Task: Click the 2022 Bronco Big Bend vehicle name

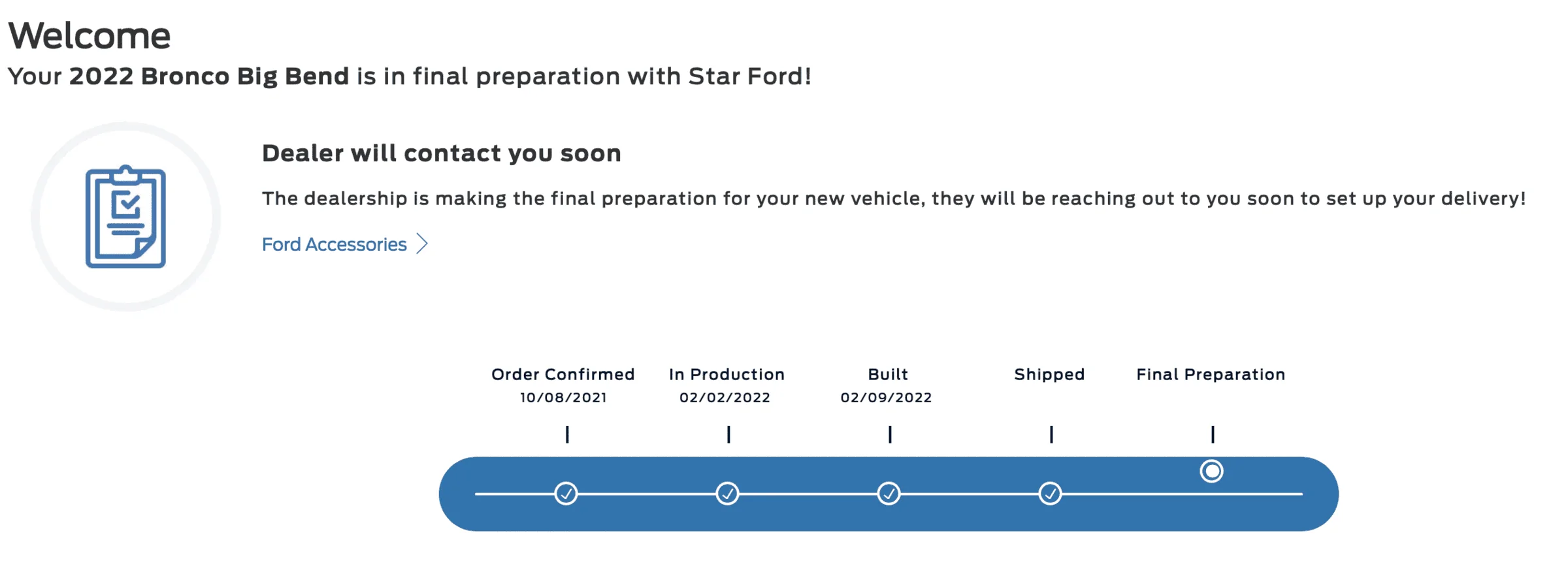Action: [209, 76]
